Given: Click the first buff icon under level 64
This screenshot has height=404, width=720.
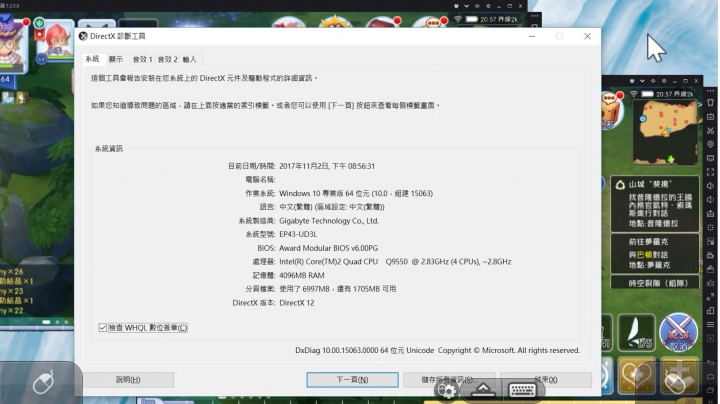Looking at the screenshot, I should (8, 98).
